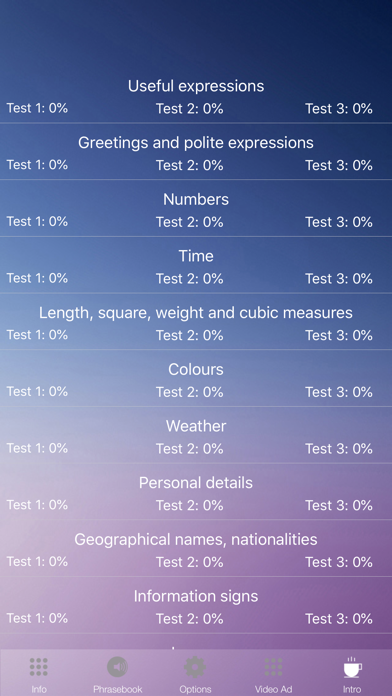Start Test 2 for Information signs

click(x=190, y=618)
